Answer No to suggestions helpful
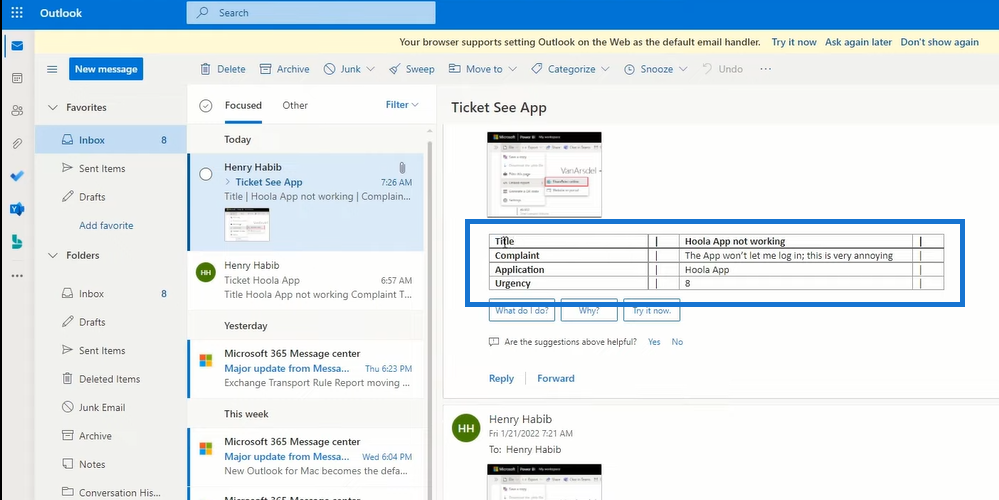The image size is (999, 500). point(677,342)
